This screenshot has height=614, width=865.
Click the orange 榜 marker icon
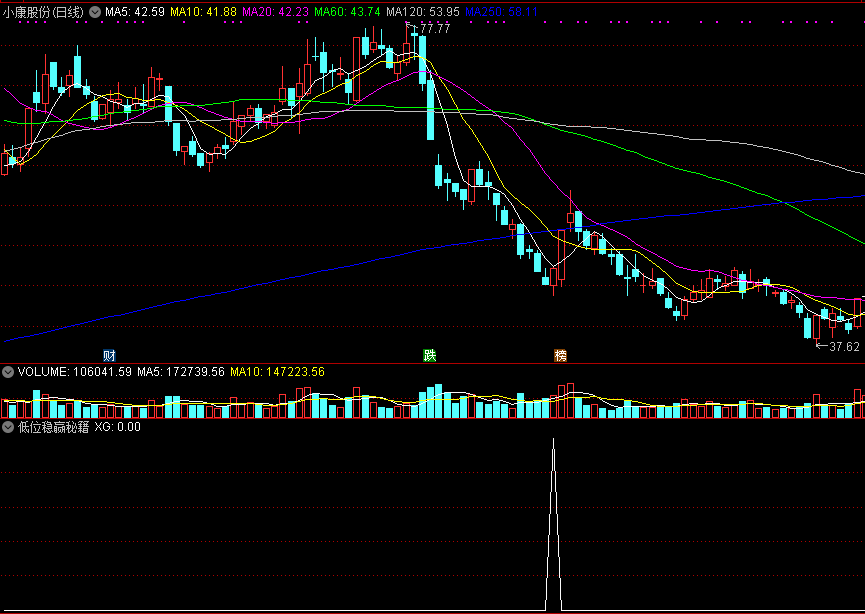(560, 355)
